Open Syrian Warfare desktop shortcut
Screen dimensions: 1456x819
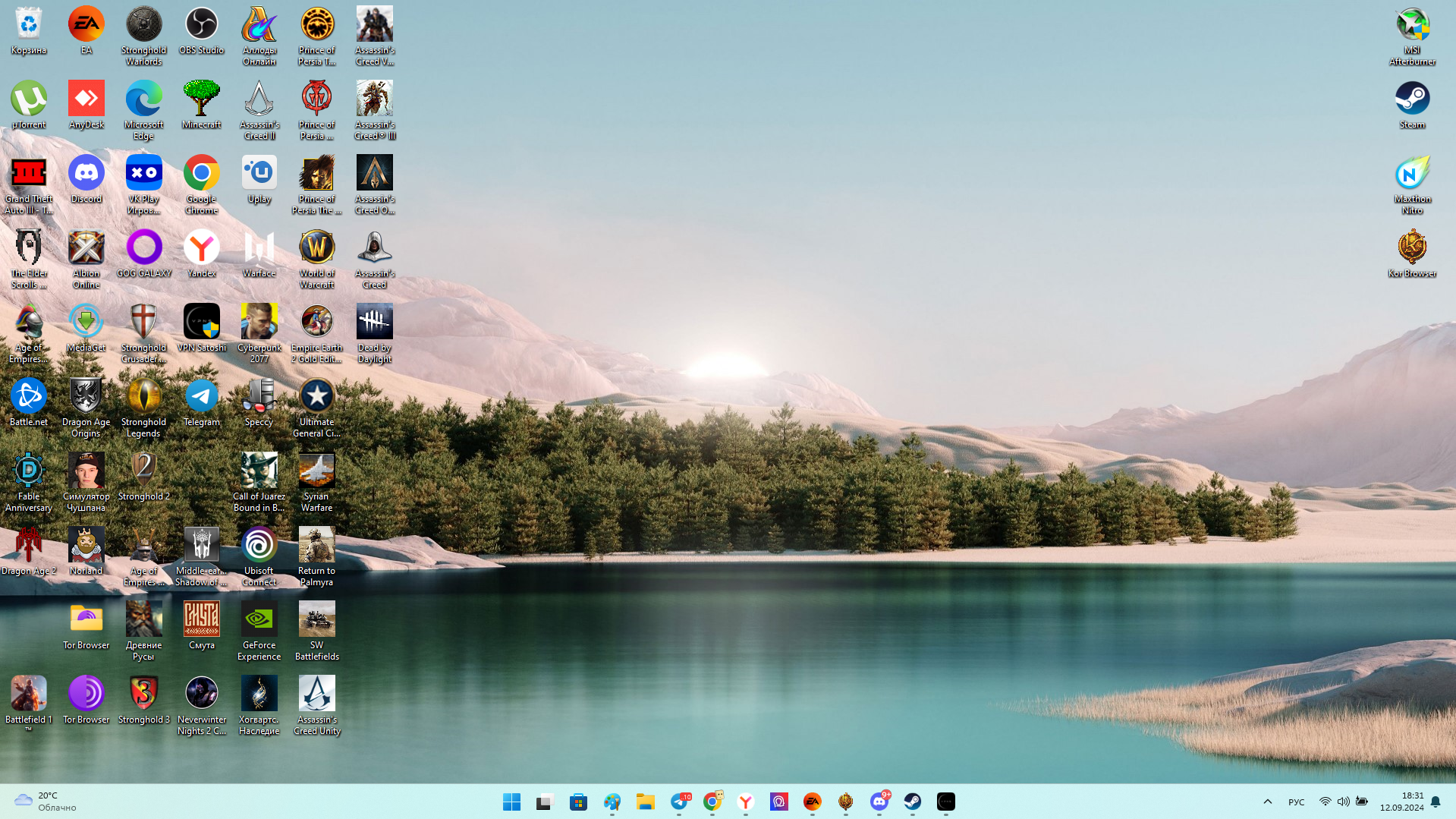pos(317,483)
